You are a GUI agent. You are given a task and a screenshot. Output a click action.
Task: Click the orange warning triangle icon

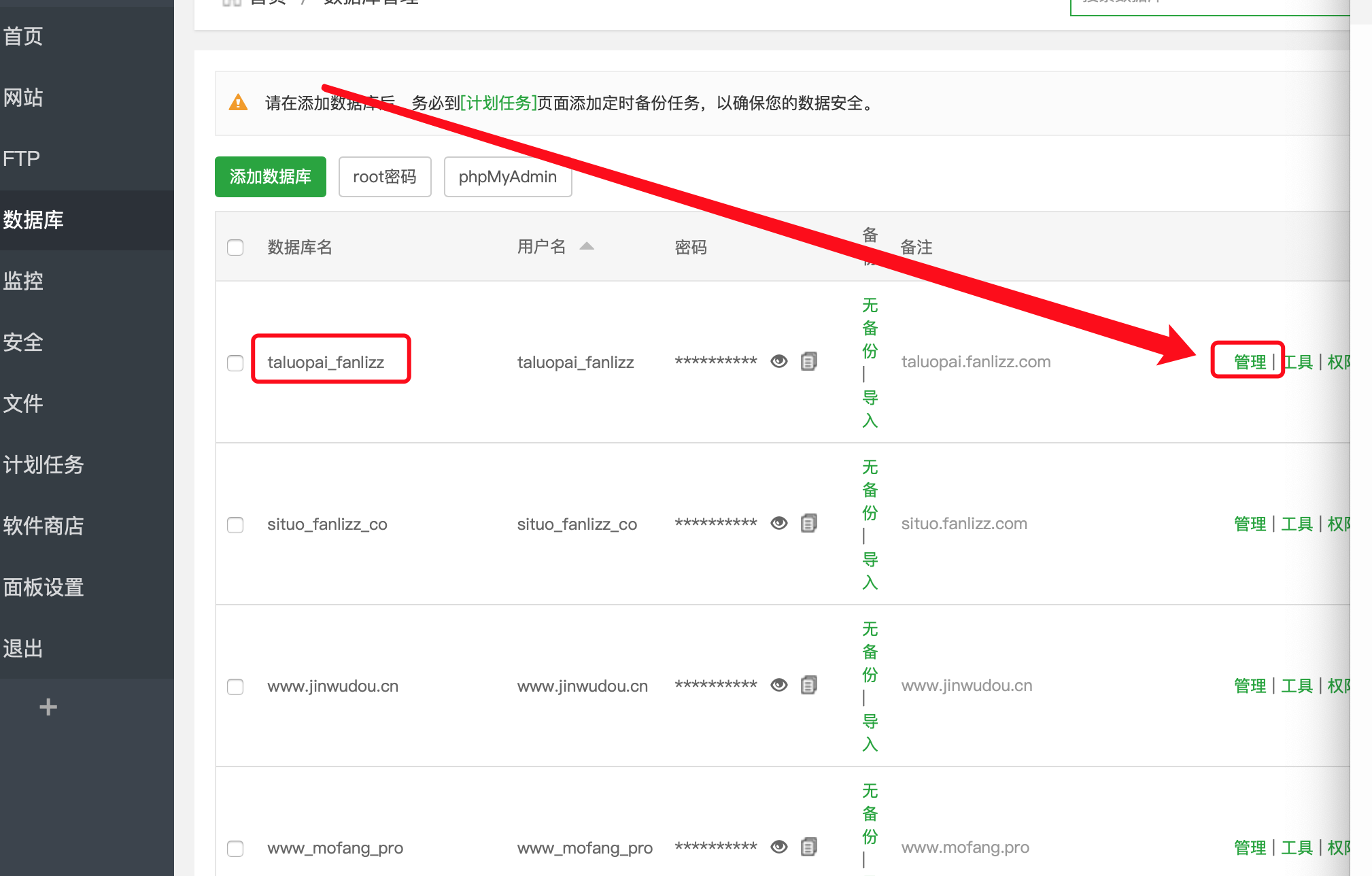238,103
